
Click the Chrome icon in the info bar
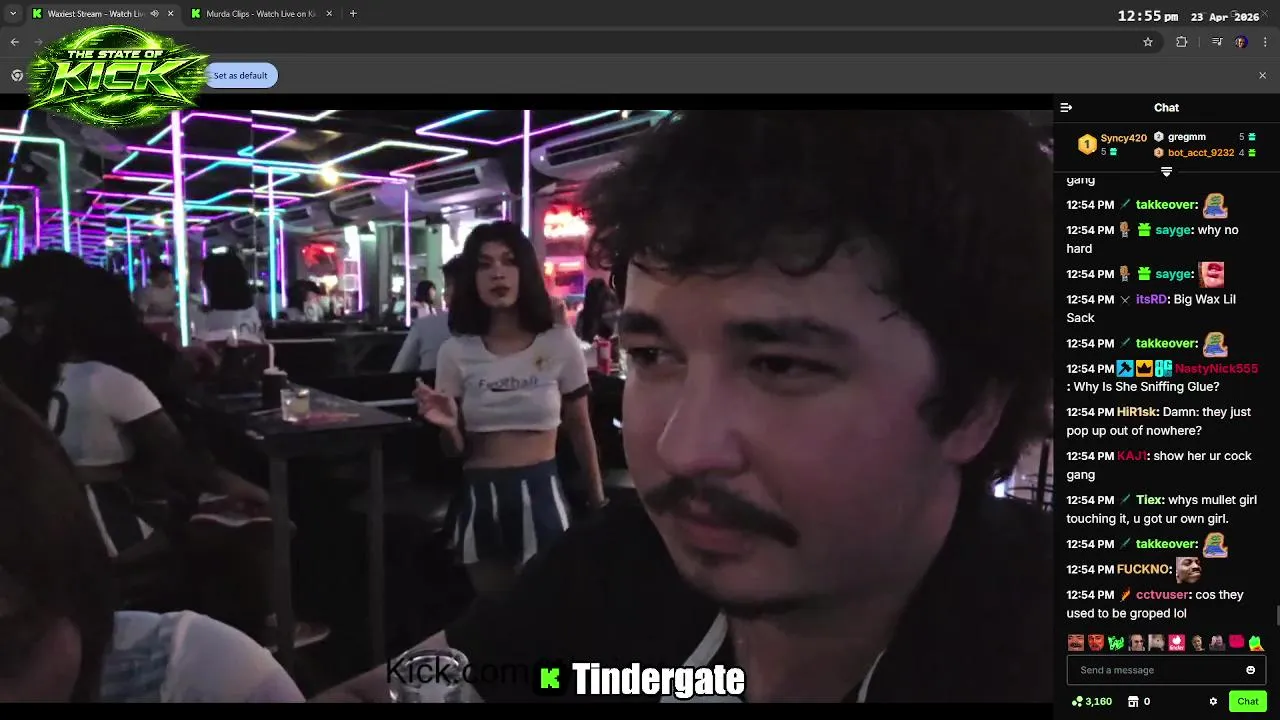click(x=17, y=75)
